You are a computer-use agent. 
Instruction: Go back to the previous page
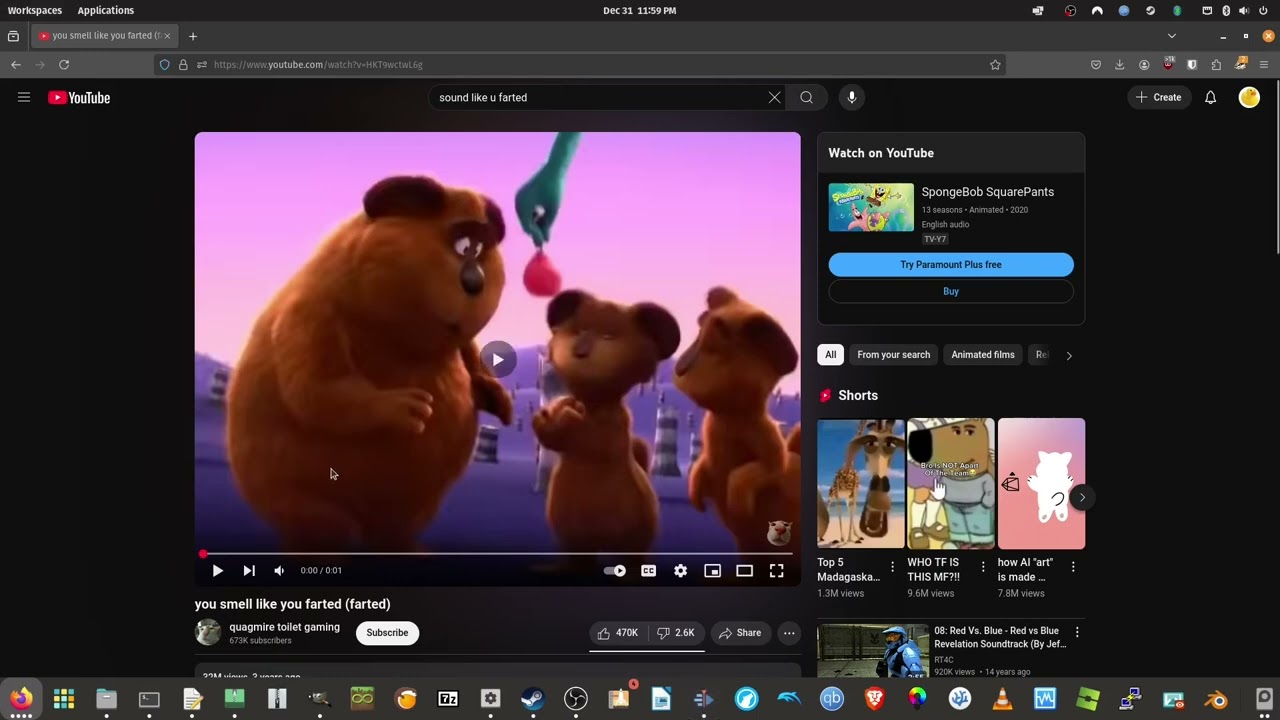point(16,65)
